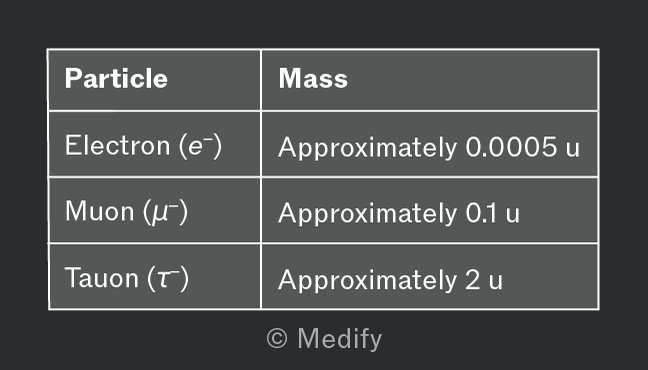This screenshot has height=370, width=648.
Task: Select the Electron (e⁻) cell
Action: click(154, 144)
